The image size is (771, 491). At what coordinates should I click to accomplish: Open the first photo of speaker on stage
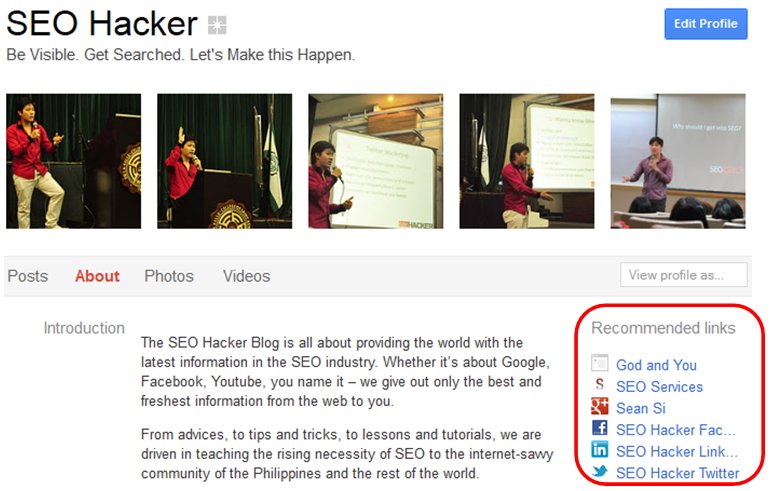pos(74,161)
